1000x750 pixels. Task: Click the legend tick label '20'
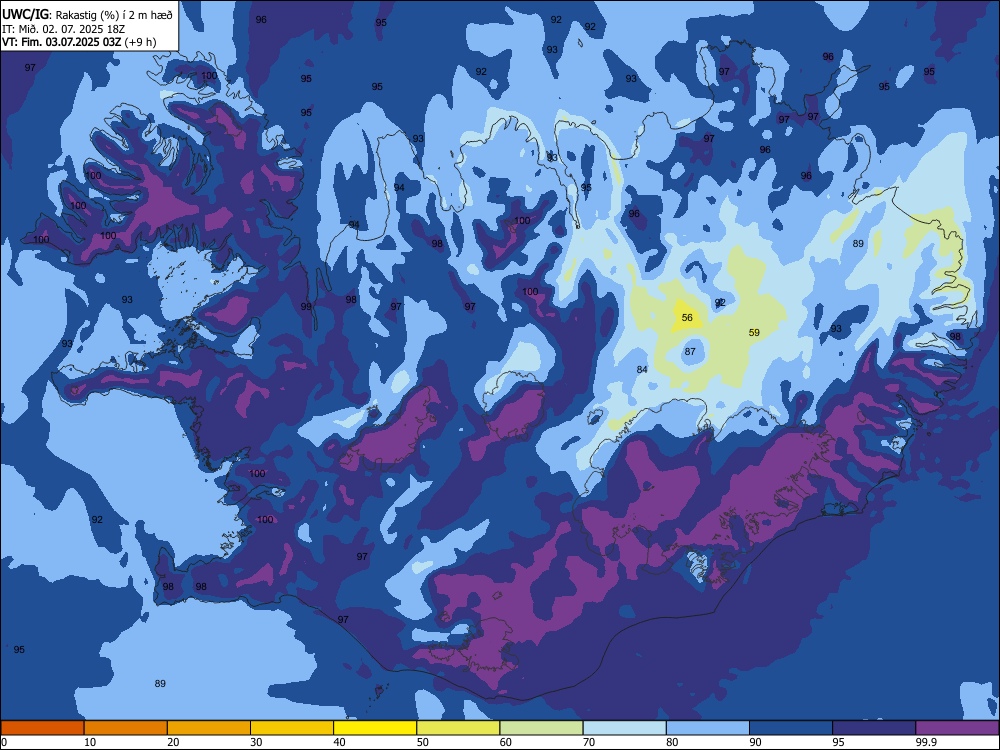173,742
